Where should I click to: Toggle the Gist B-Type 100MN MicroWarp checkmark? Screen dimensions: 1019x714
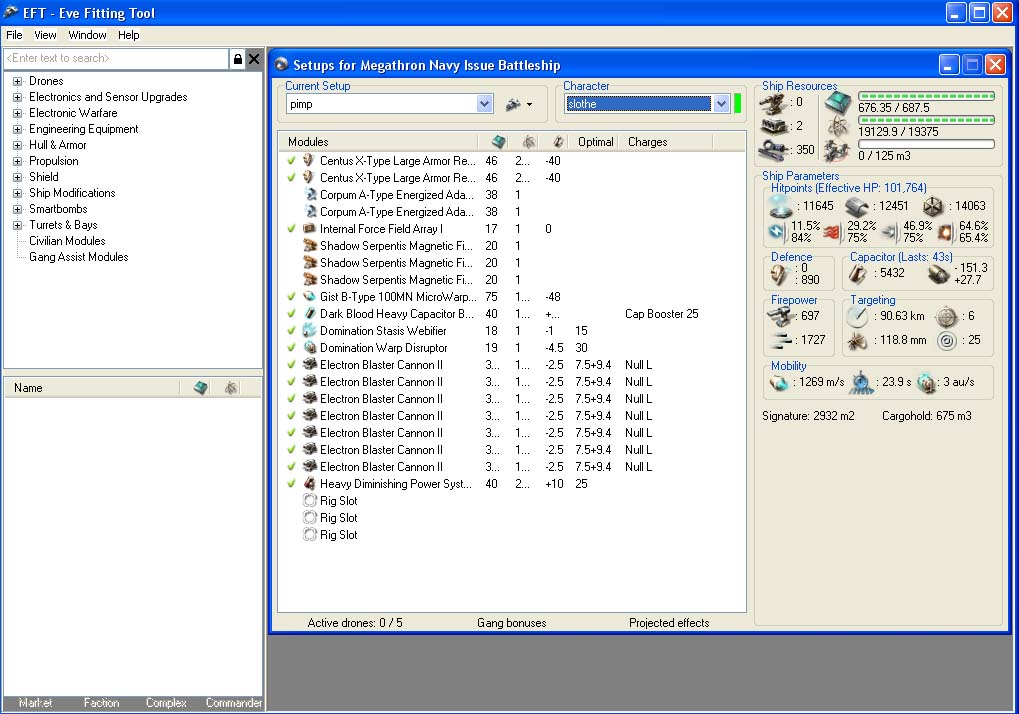click(x=291, y=296)
